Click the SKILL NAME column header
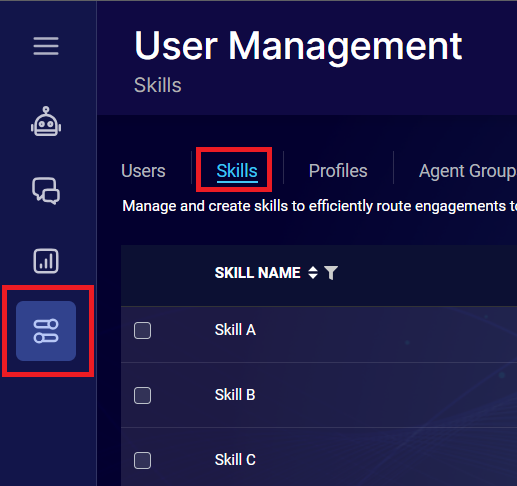The image size is (517, 486). pyautogui.click(x=258, y=273)
